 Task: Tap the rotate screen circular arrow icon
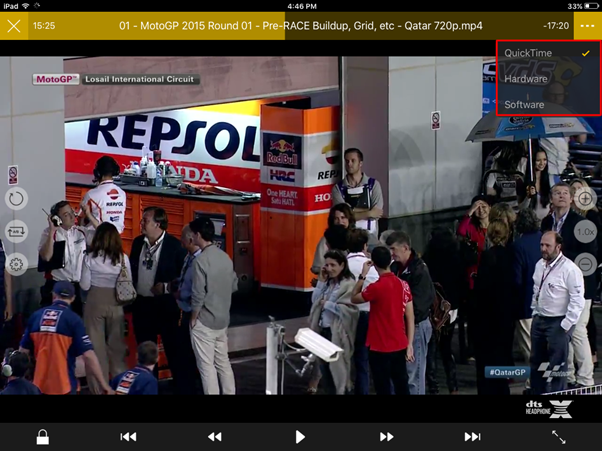pos(16,198)
